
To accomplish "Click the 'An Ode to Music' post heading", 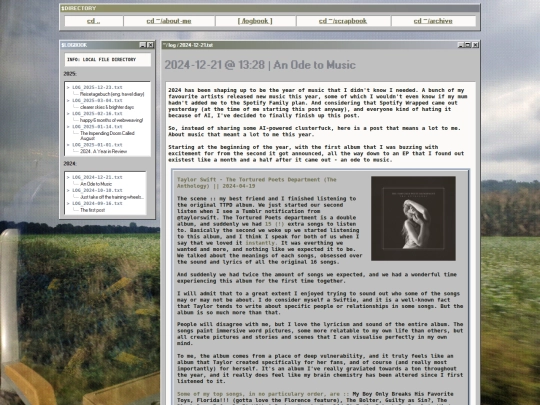I will tap(260, 65).
